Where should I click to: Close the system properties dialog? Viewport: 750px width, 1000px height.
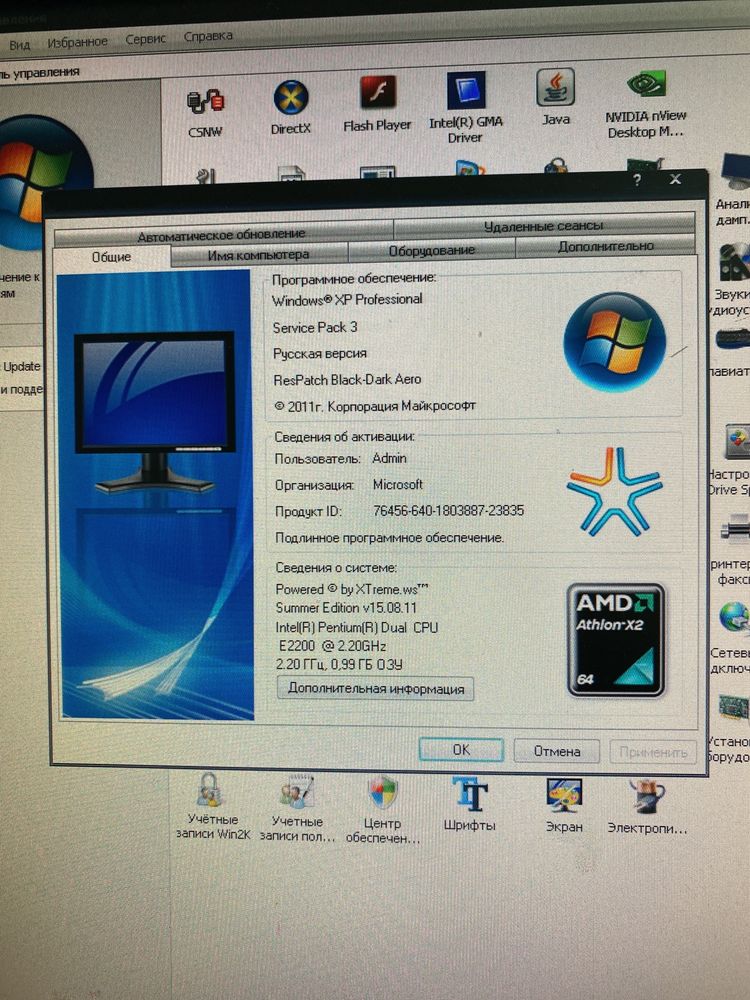pyautogui.click(x=675, y=180)
